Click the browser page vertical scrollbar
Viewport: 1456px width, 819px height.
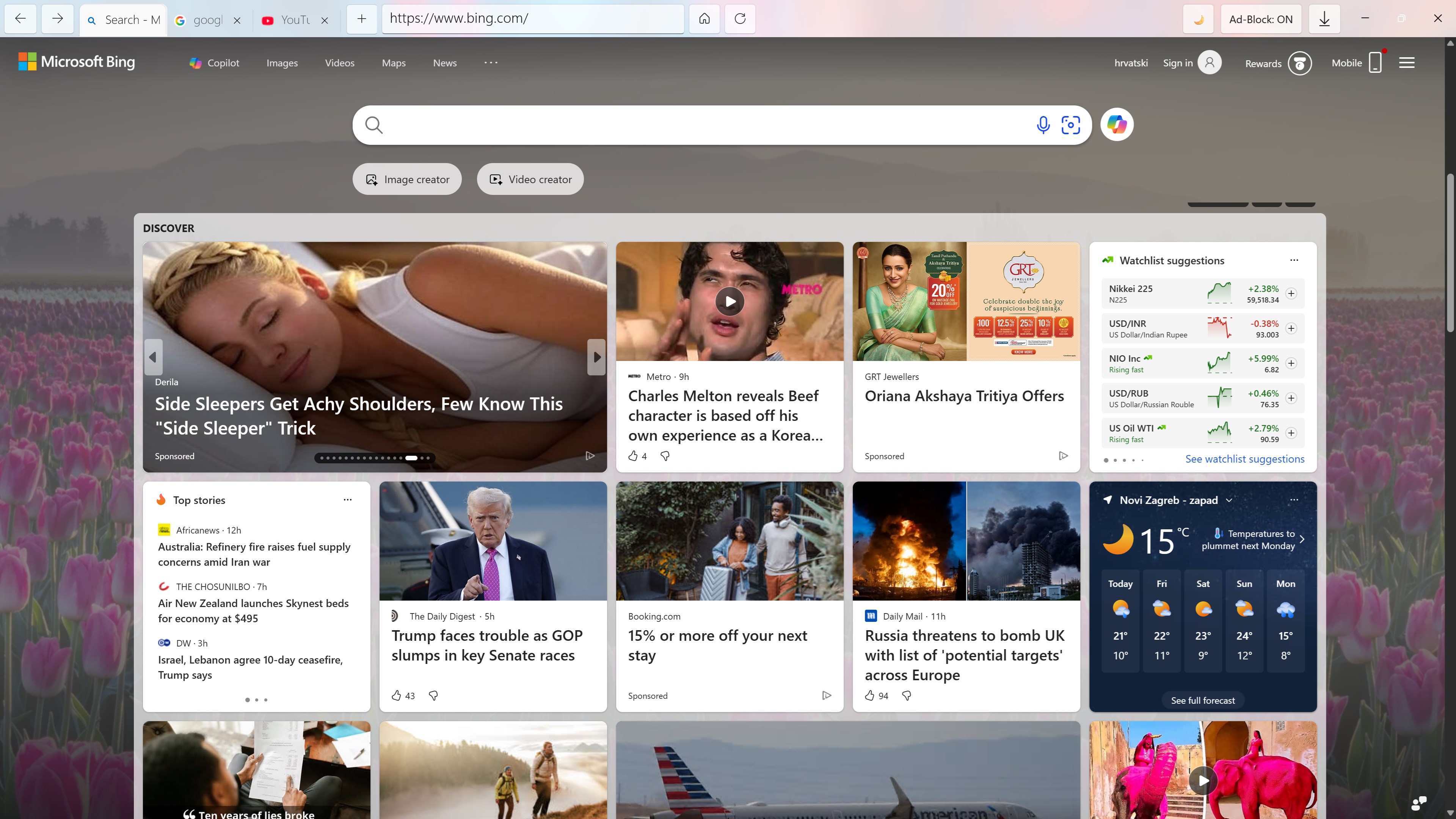[1450, 253]
